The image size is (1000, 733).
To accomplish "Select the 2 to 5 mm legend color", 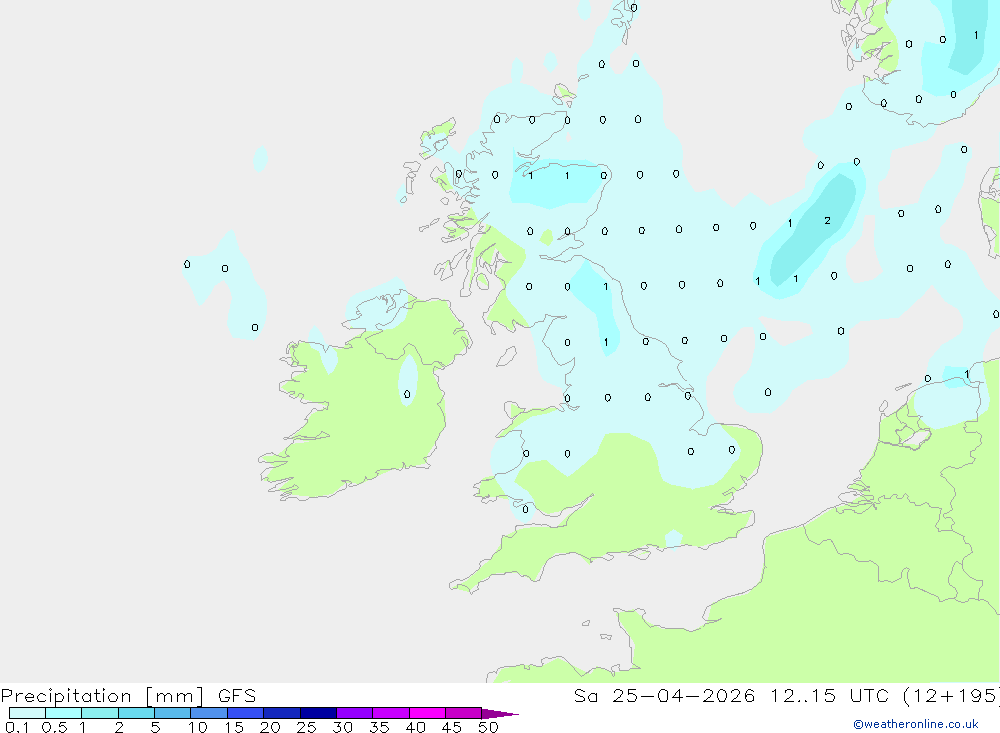I will coord(136,713).
